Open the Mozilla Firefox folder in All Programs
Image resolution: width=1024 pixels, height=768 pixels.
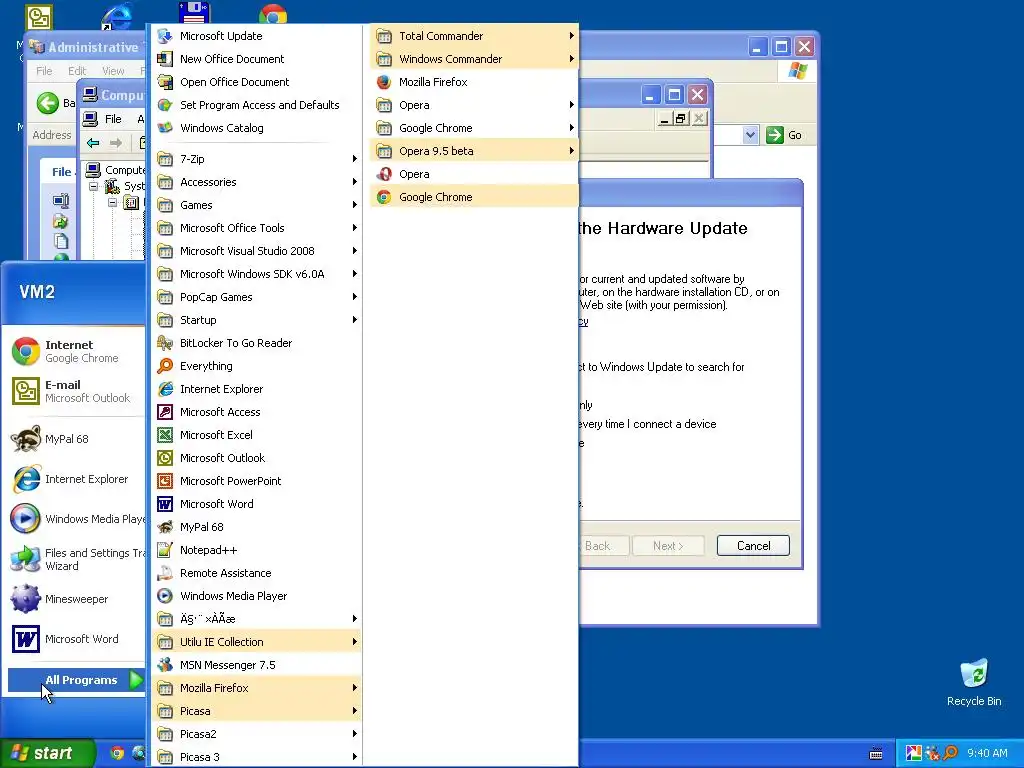pyautogui.click(x=256, y=688)
